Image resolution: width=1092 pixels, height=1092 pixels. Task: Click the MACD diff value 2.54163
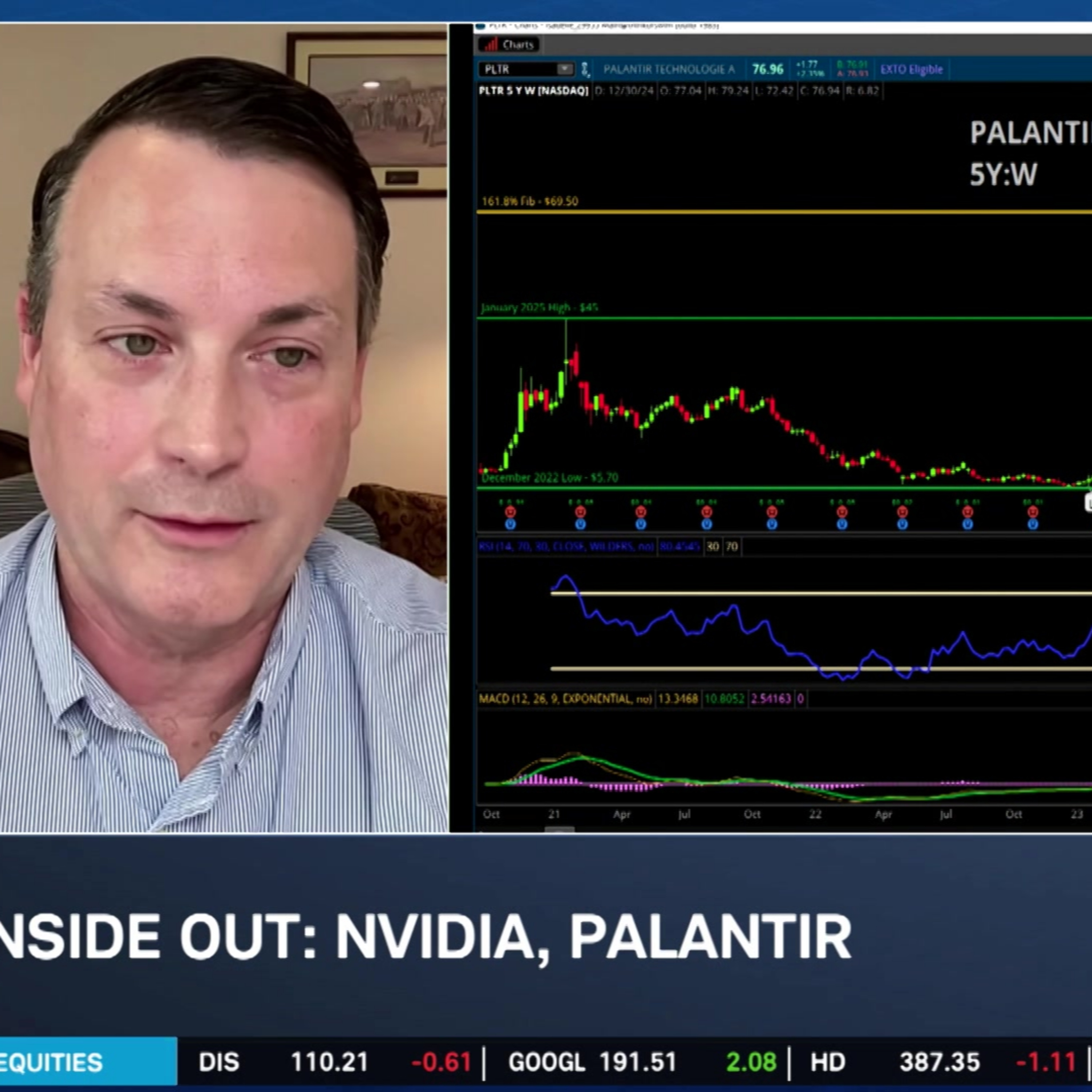coord(770,699)
